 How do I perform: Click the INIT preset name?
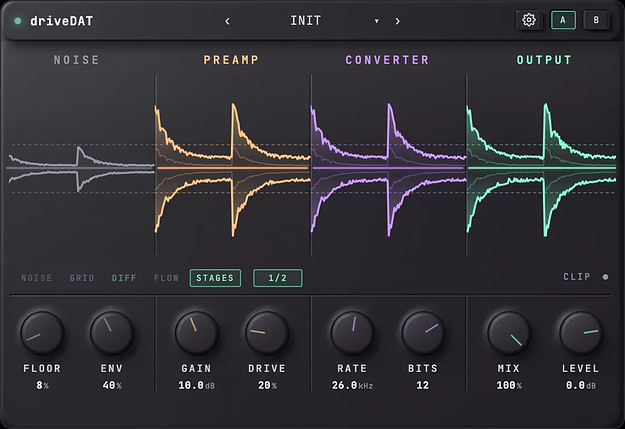305,20
